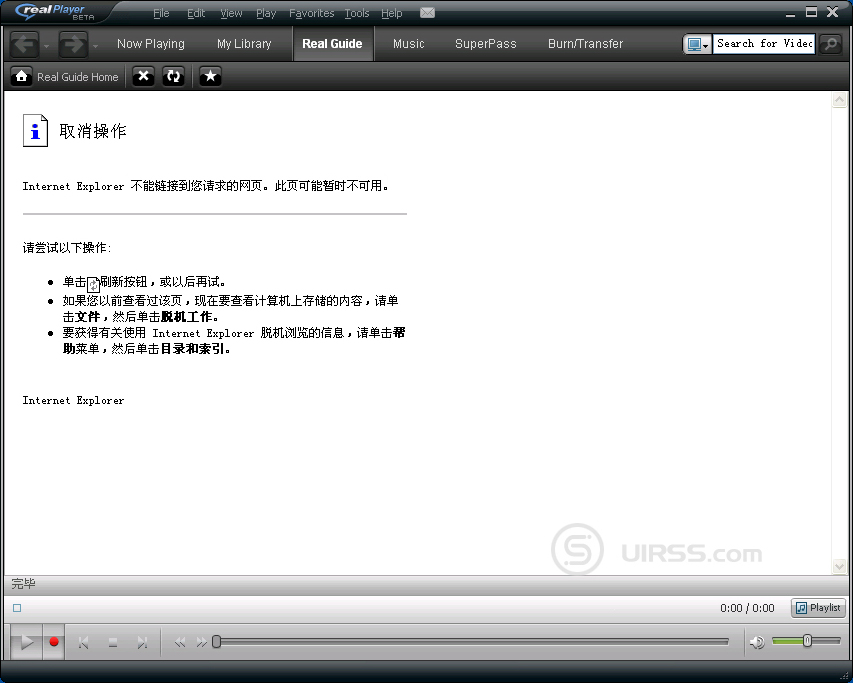The image size is (853, 683).
Task: Go to the Music tab
Action: tap(409, 44)
